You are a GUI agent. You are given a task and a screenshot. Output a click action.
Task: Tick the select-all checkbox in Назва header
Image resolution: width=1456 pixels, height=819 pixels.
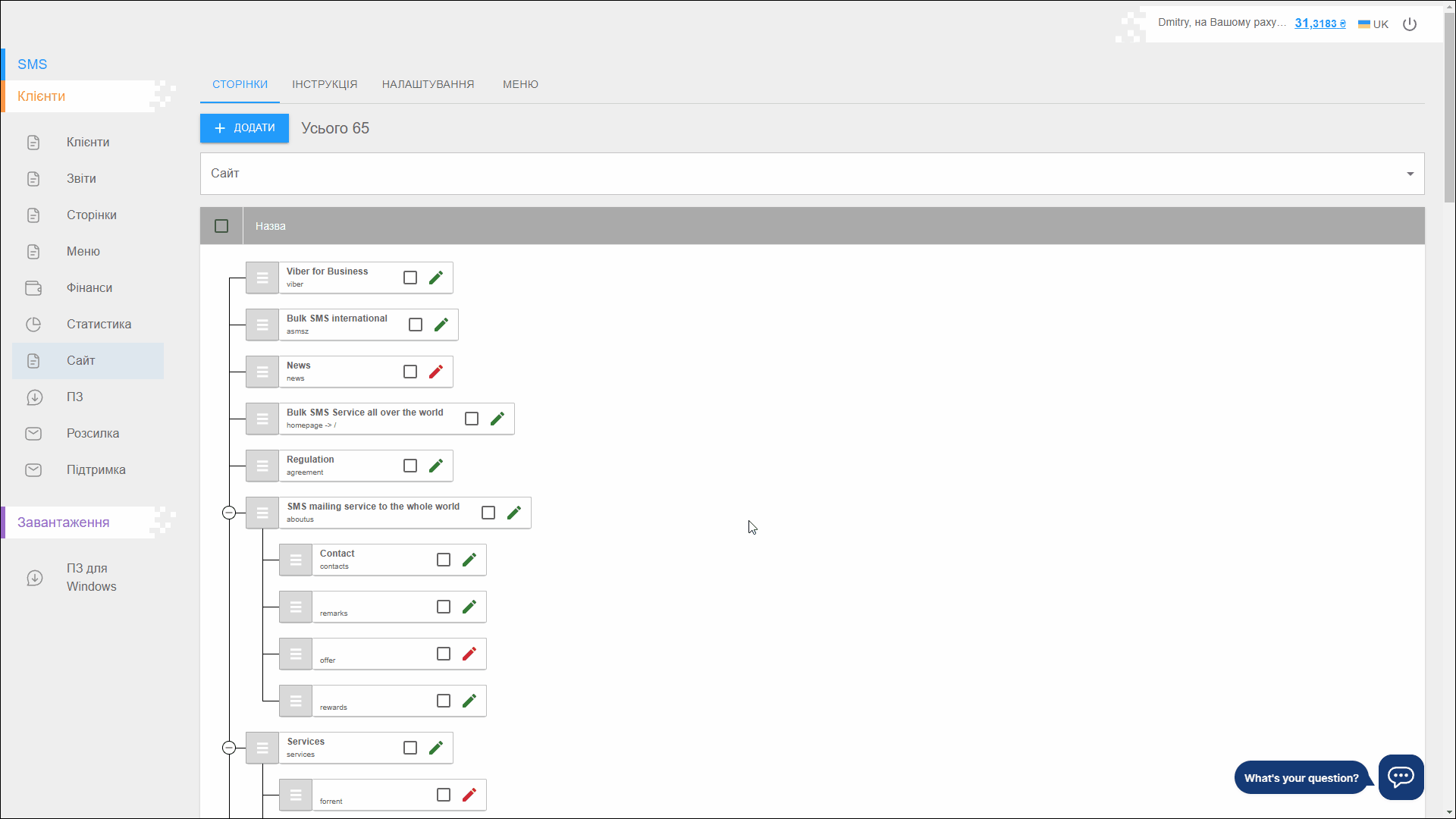tap(221, 226)
